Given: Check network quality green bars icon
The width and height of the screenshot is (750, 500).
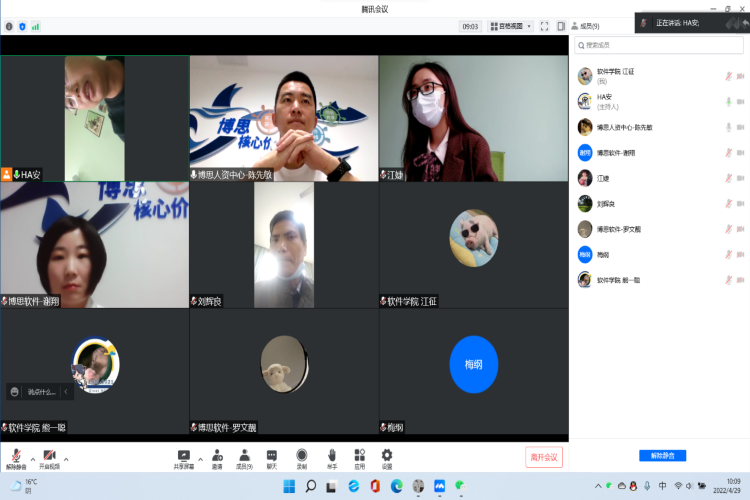Looking at the screenshot, I should tap(35, 27).
